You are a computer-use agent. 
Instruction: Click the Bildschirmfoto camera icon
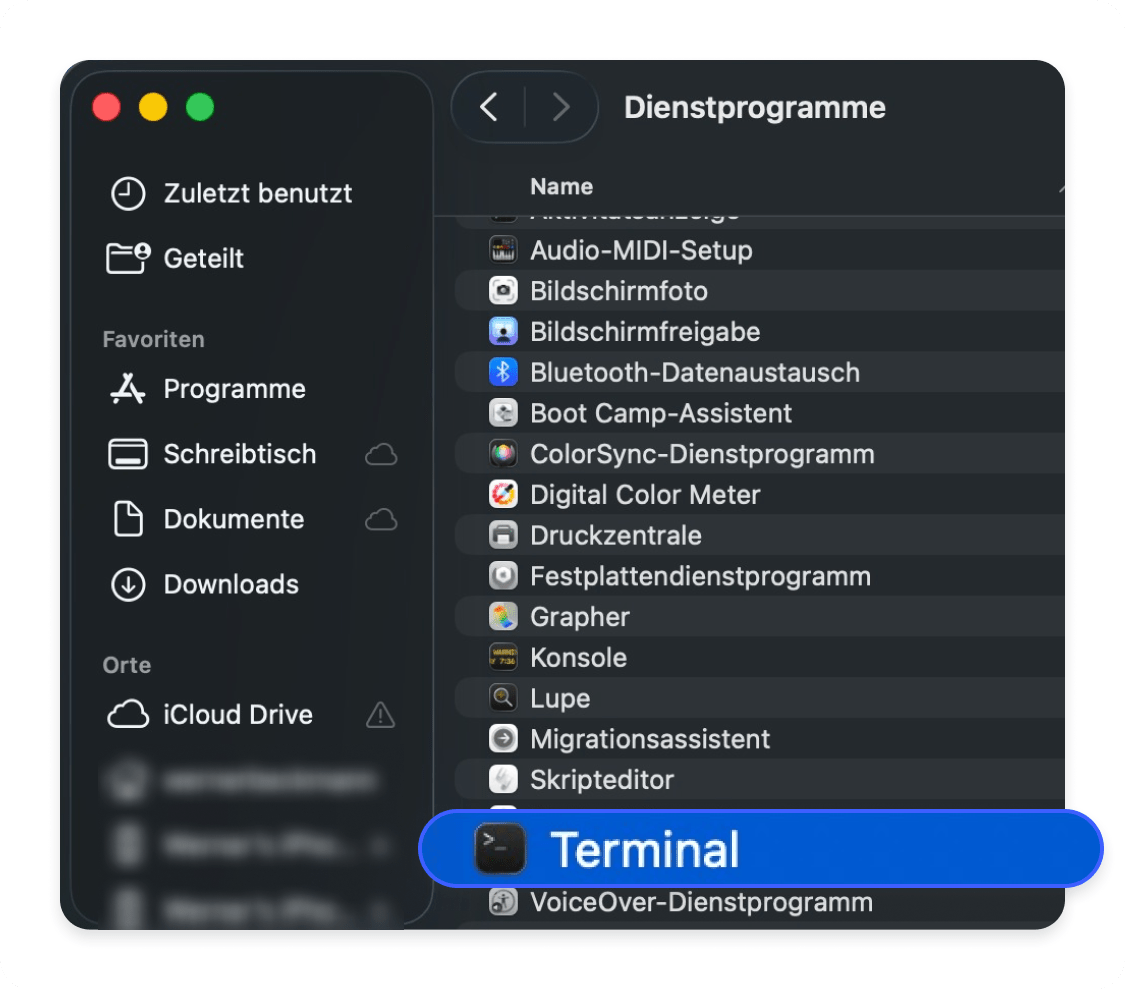503,291
